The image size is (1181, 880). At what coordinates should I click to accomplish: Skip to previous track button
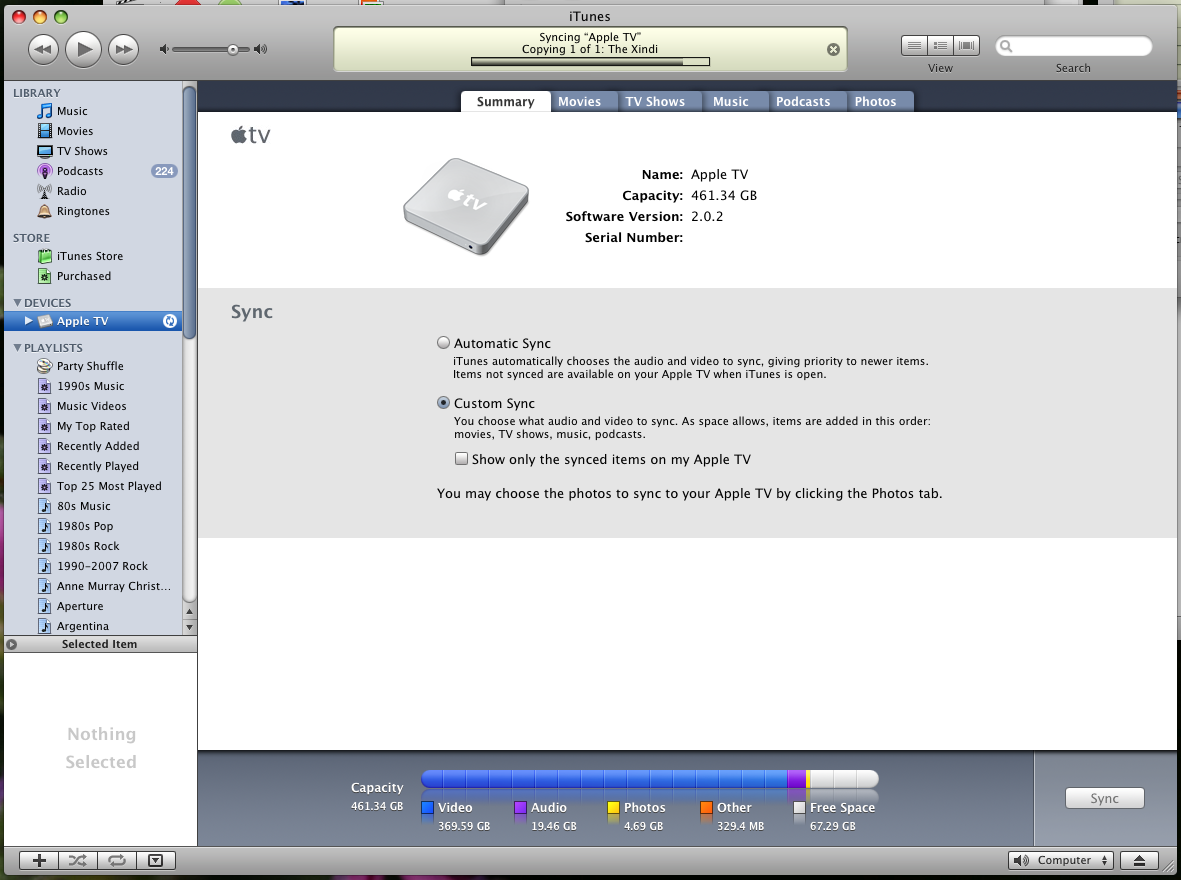point(43,50)
